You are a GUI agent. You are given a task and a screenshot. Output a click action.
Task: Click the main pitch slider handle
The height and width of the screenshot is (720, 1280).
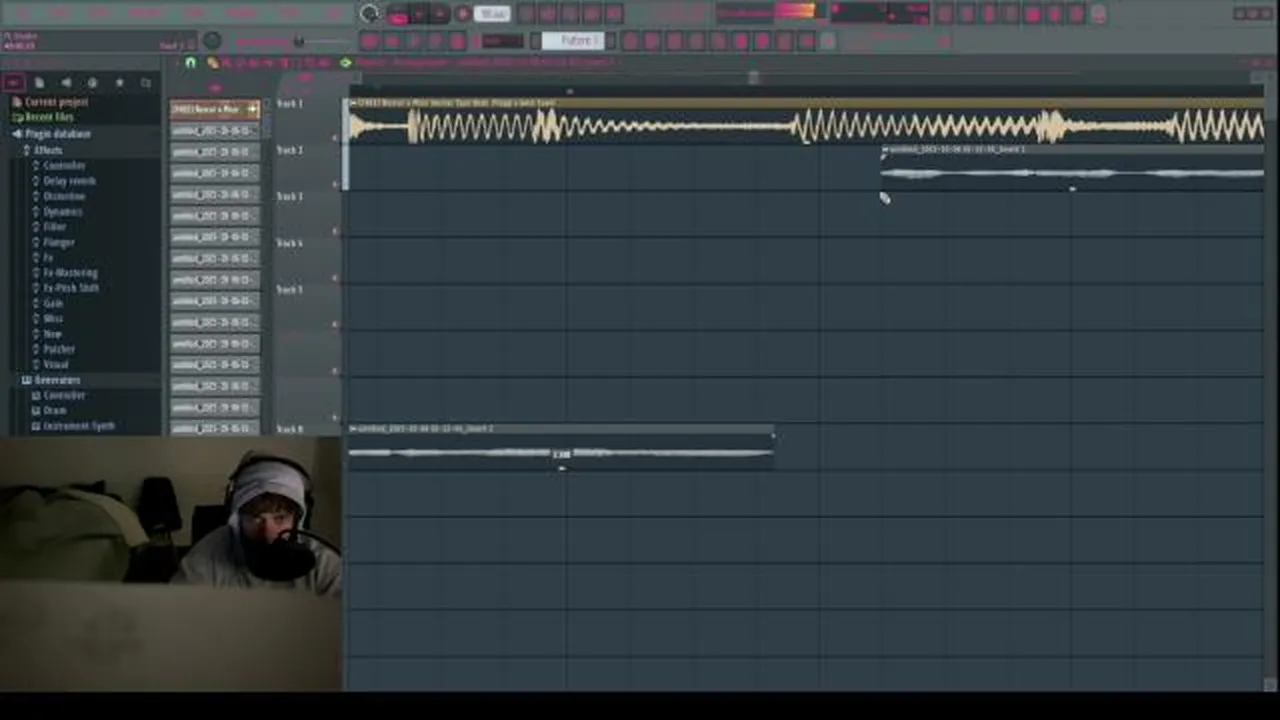[298, 42]
